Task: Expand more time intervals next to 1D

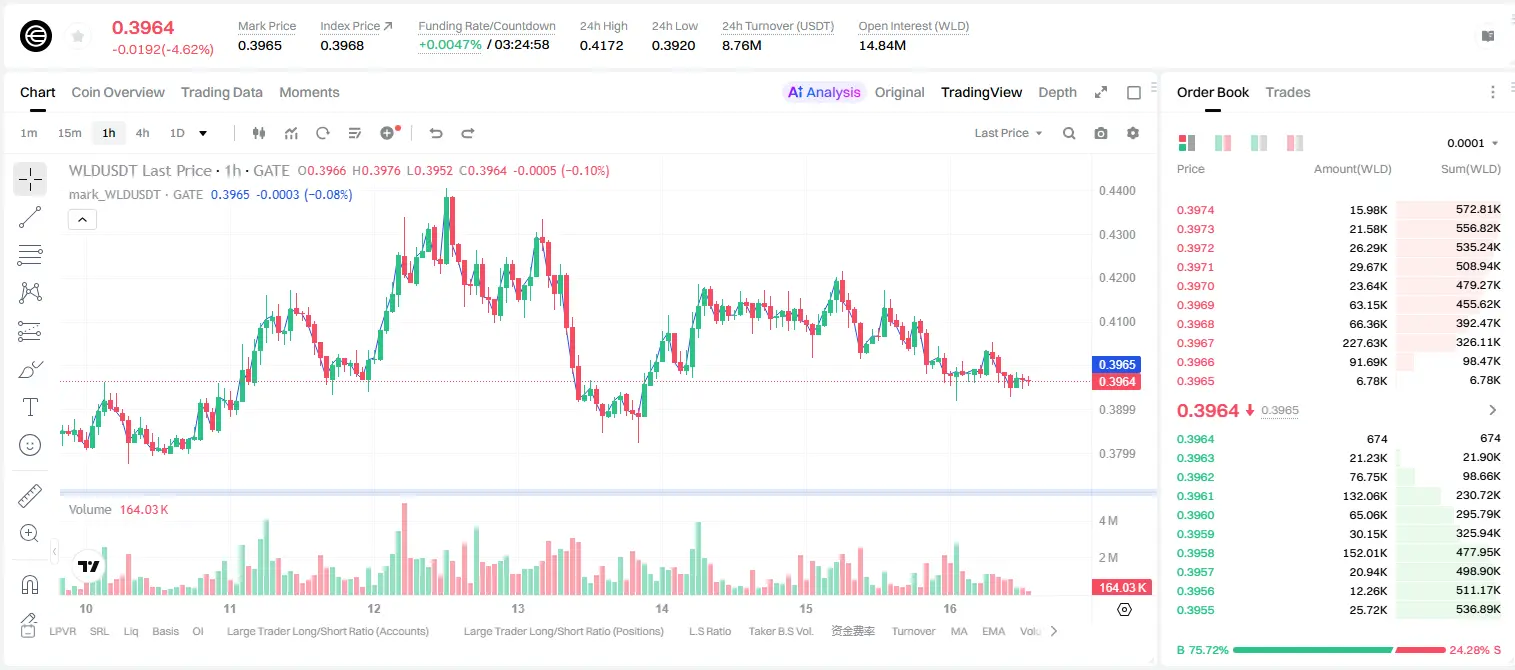Action: [203, 133]
